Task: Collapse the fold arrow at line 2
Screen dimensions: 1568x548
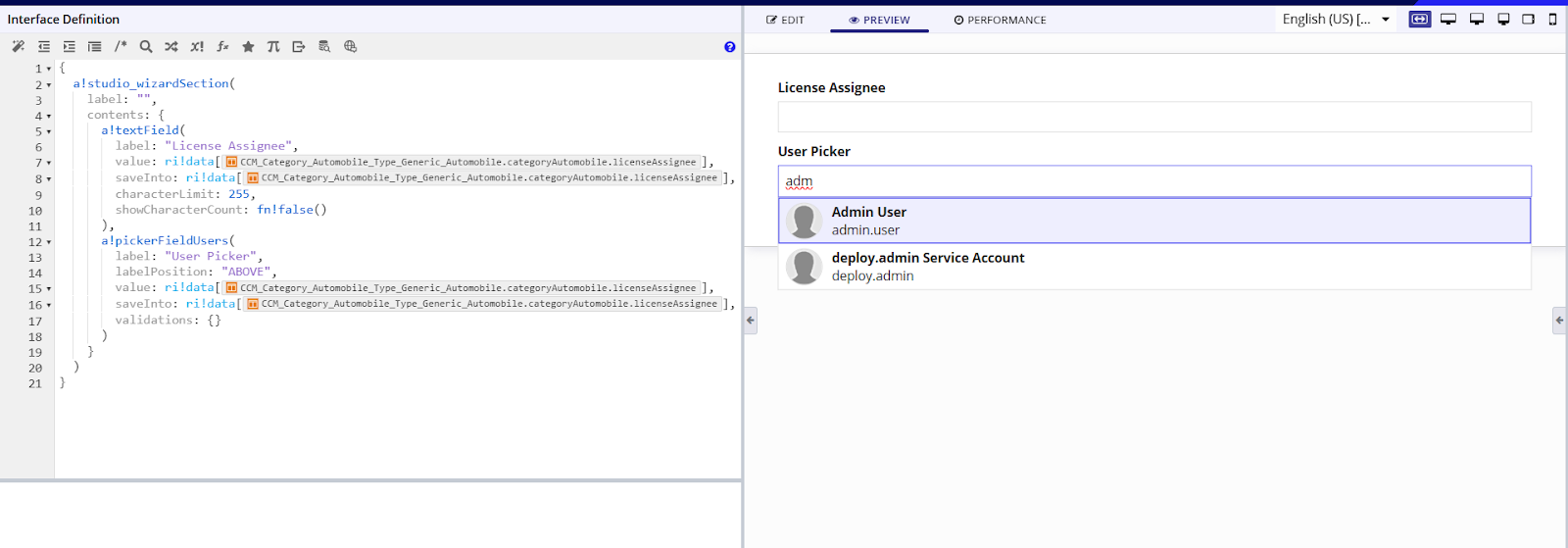Action: click(x=49, y=85)
